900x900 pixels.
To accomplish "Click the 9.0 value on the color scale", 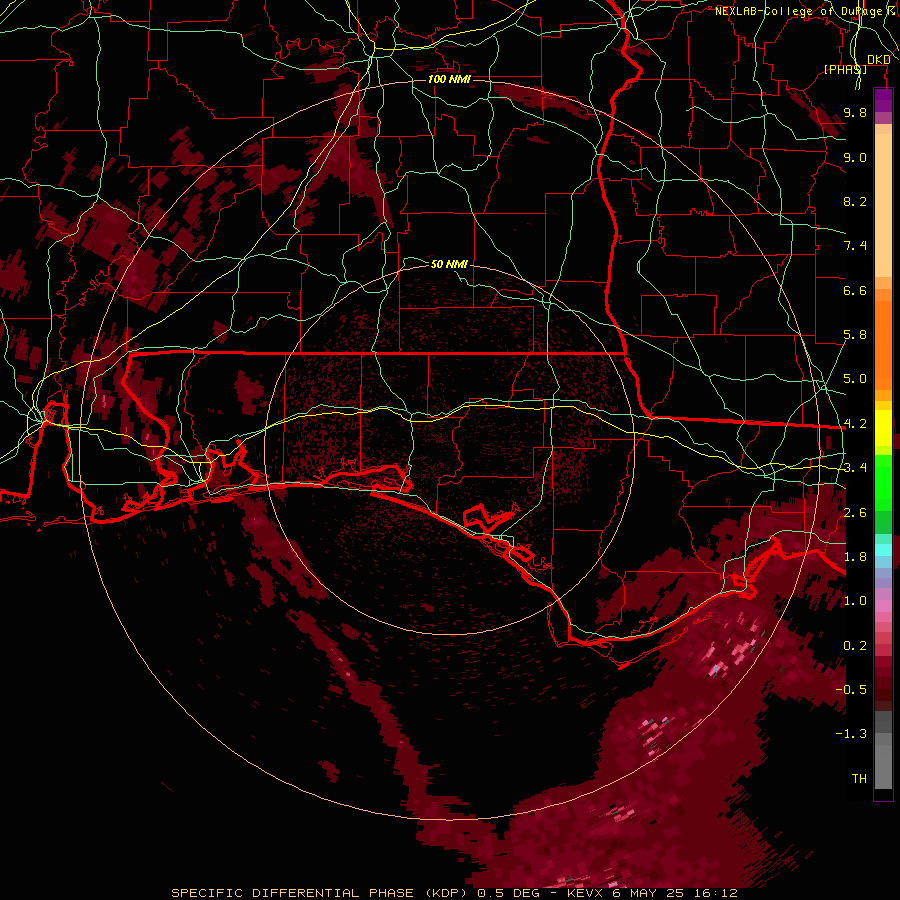I will (855, 157).
